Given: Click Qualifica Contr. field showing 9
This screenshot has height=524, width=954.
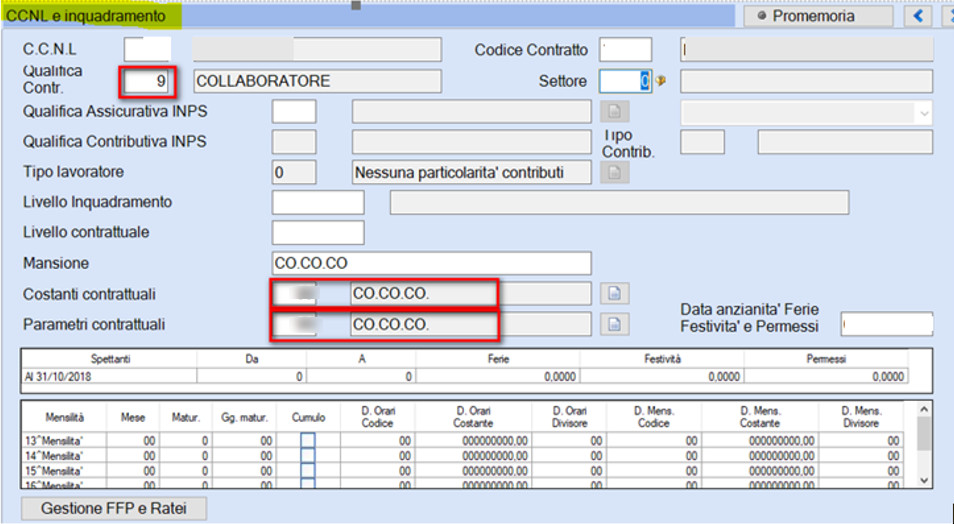Looking at the screenshot, I should tap(147, 81).
